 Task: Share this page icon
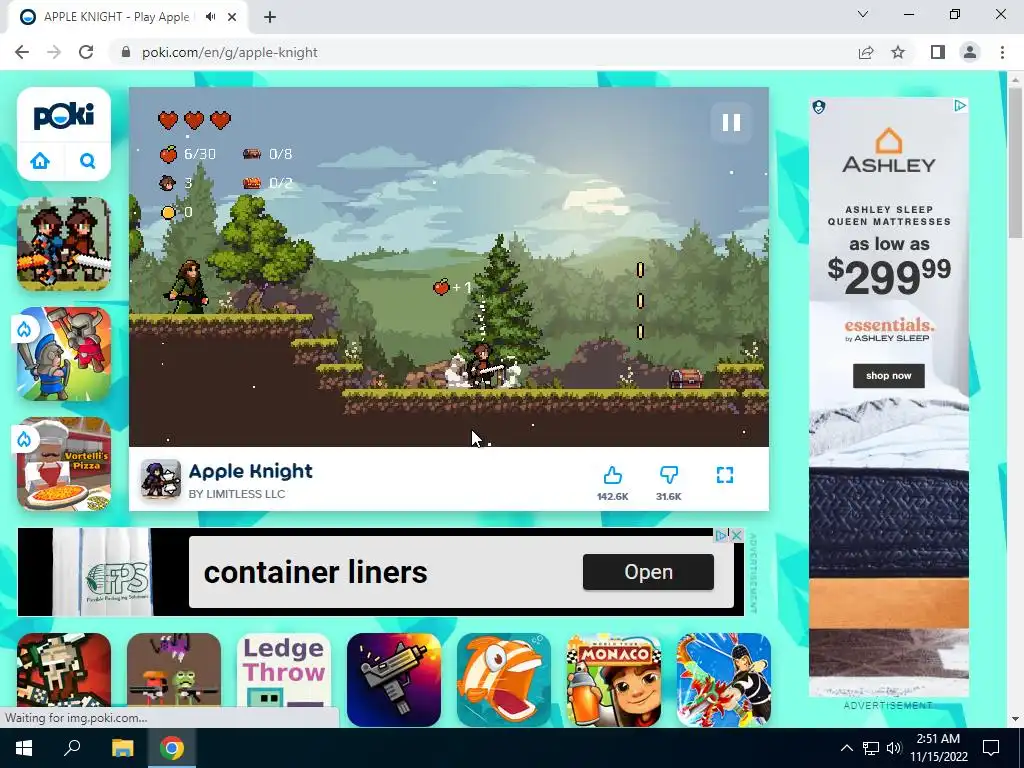pos(866,52)
